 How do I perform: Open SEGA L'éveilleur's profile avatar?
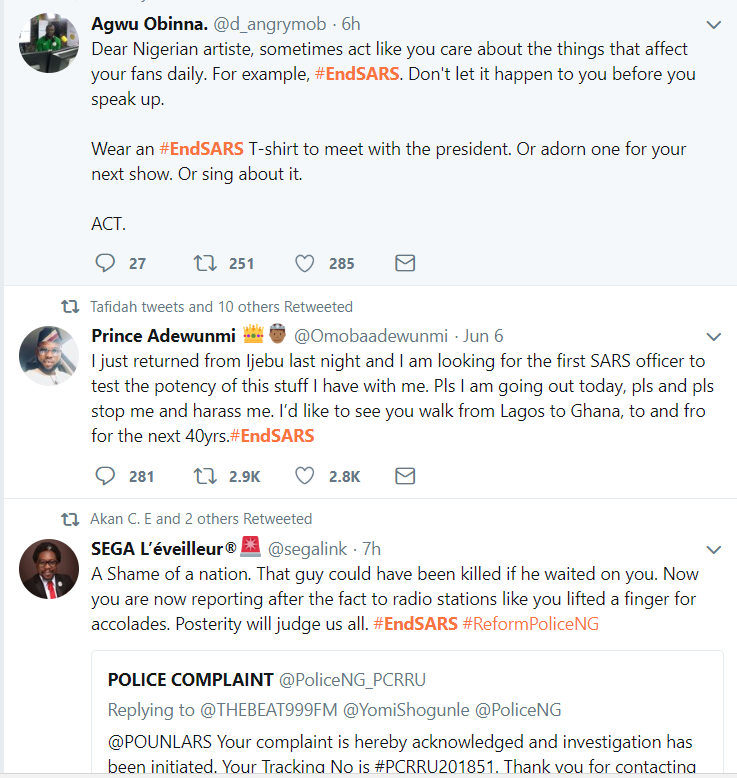pos(49,569)
